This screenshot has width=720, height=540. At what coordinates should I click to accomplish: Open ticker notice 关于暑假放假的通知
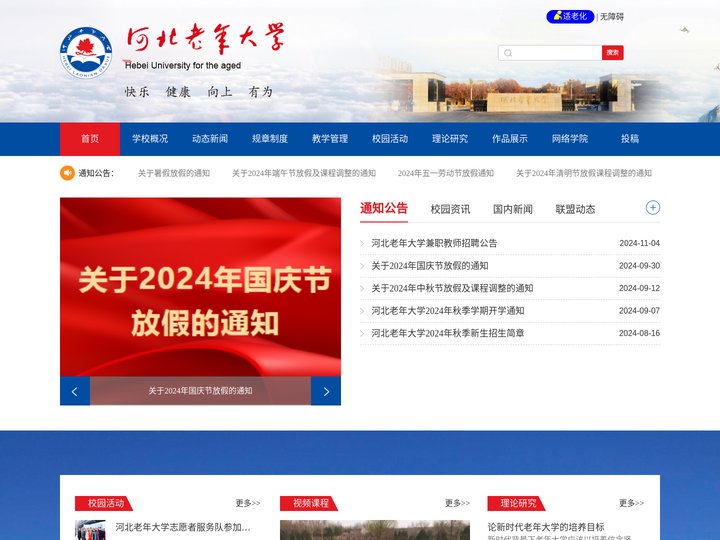pyautogui.click(x=174, y=173)
